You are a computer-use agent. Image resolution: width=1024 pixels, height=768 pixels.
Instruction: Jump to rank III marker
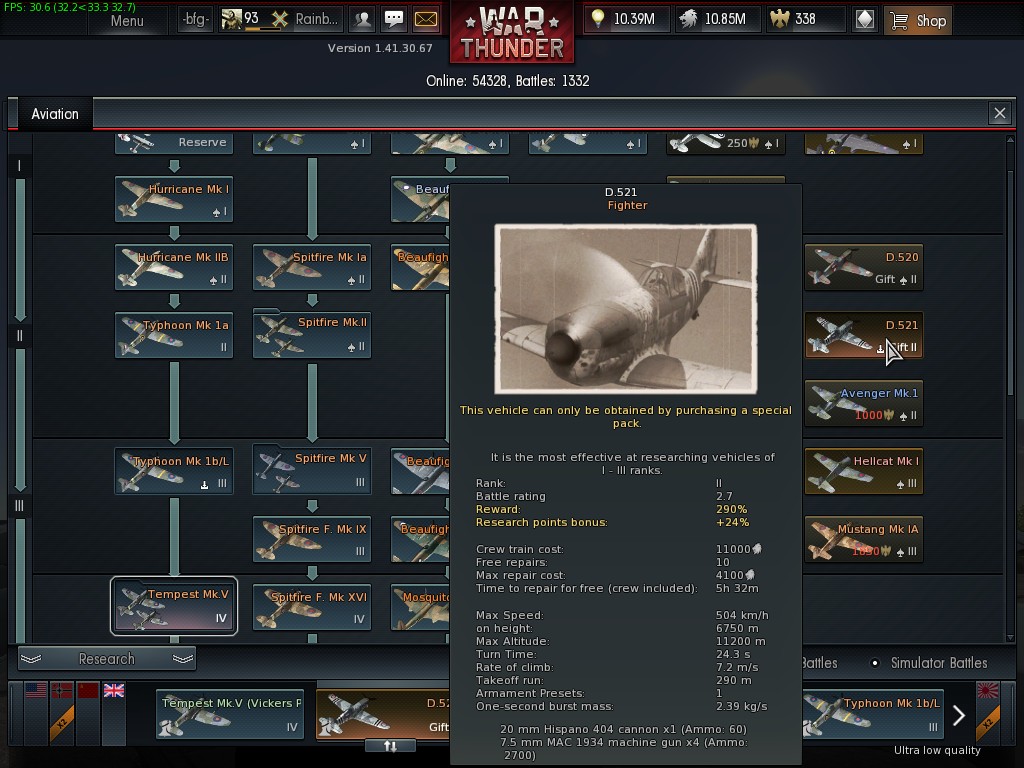pyautogui.click(x=20, y=505)
